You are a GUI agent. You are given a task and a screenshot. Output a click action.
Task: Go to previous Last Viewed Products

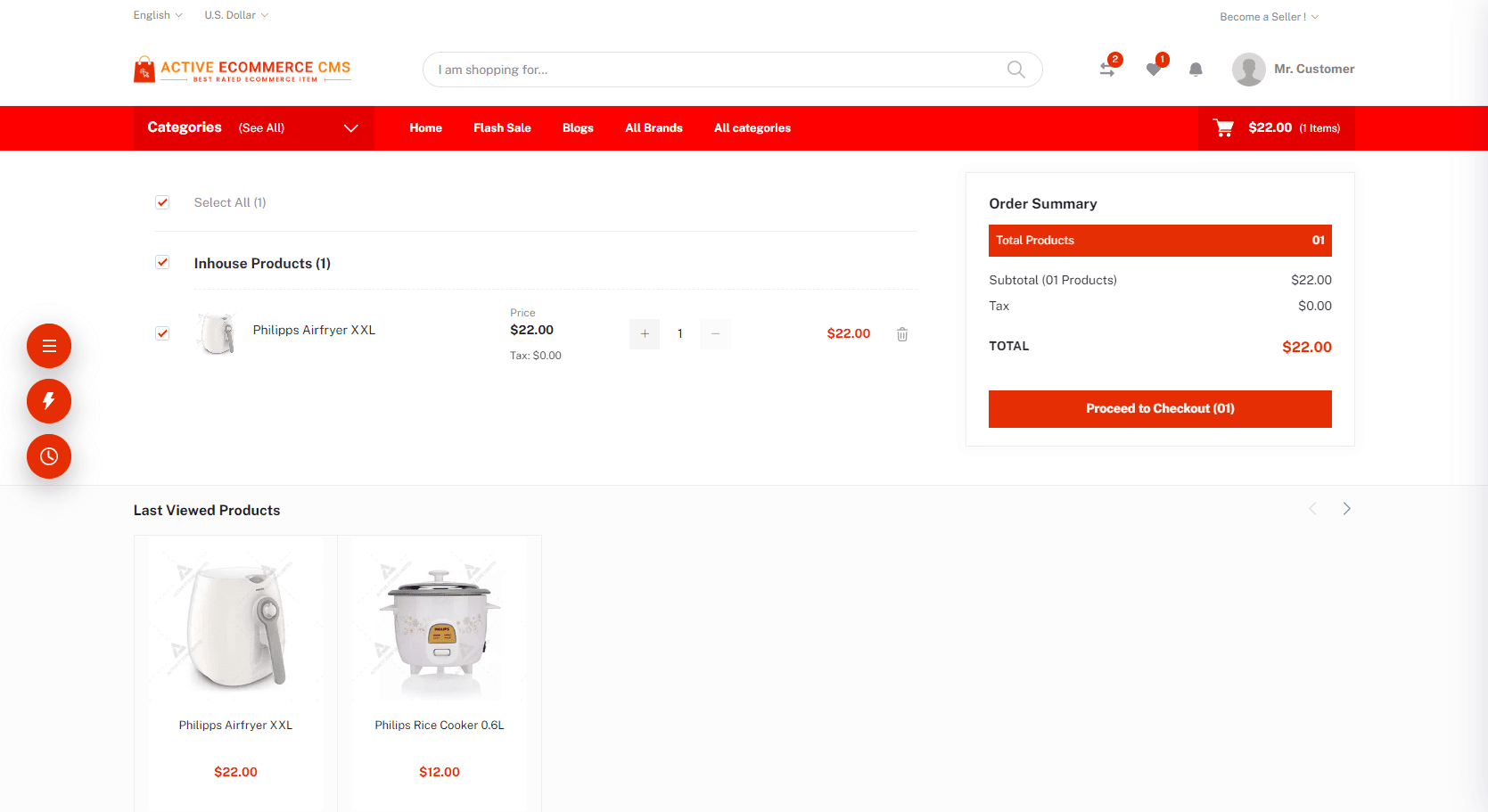(x=1312, y=509)
